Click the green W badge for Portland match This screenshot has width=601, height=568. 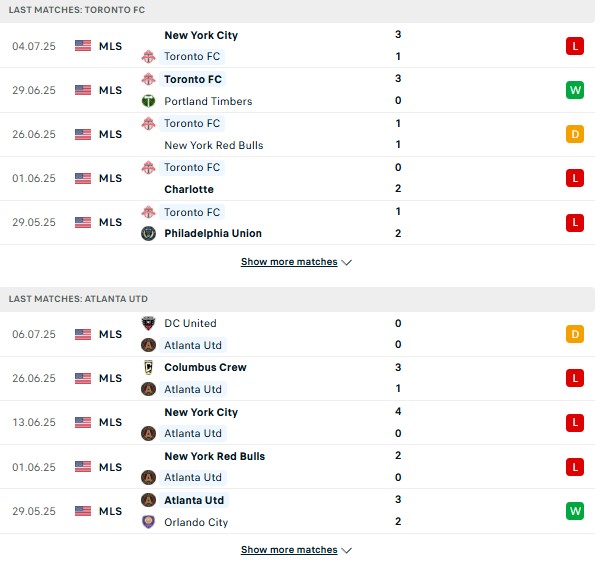click(x=574, y=90)
